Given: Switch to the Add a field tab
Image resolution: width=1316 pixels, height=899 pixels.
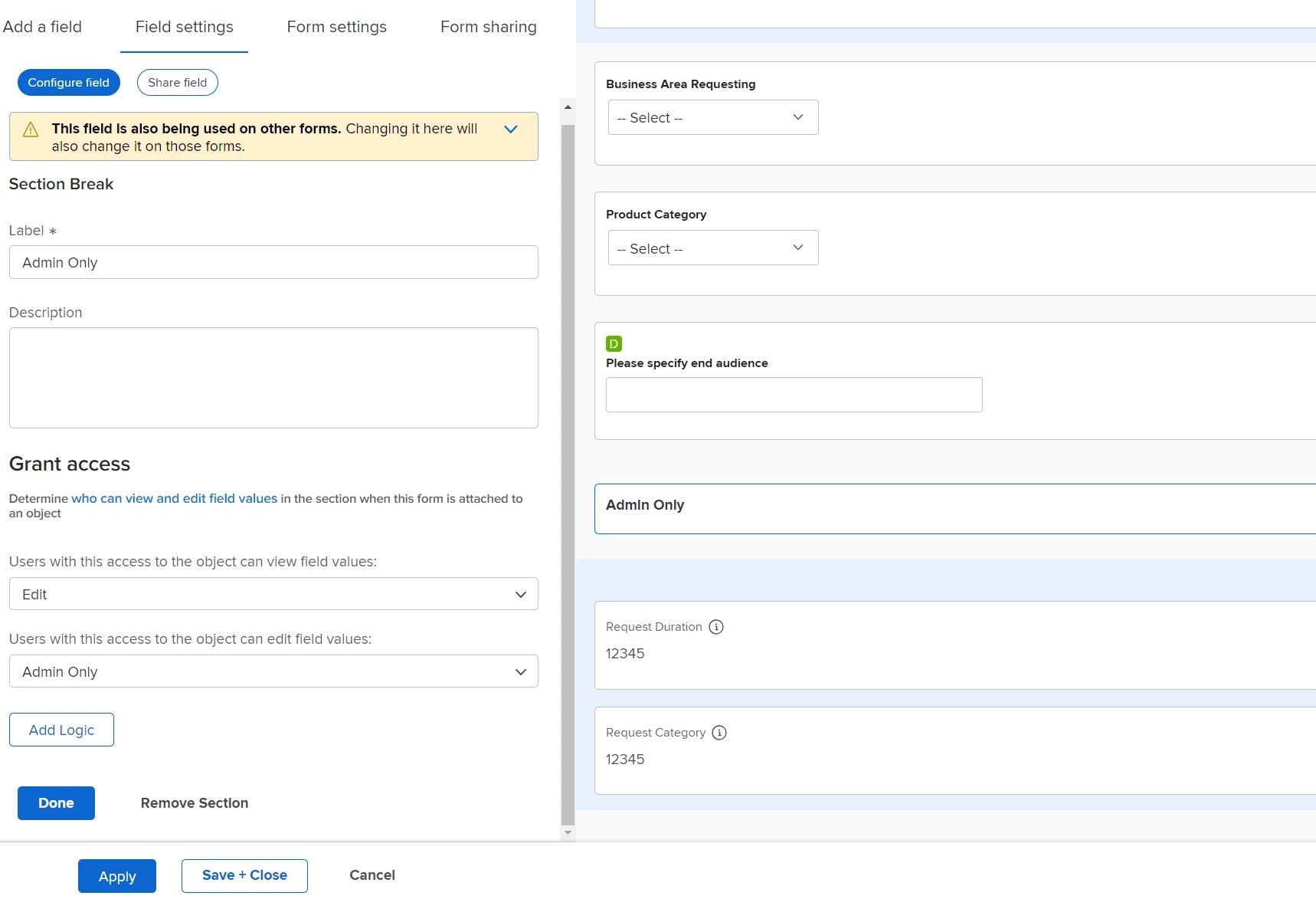Looking at the screenshot, I should click(42, 27).
